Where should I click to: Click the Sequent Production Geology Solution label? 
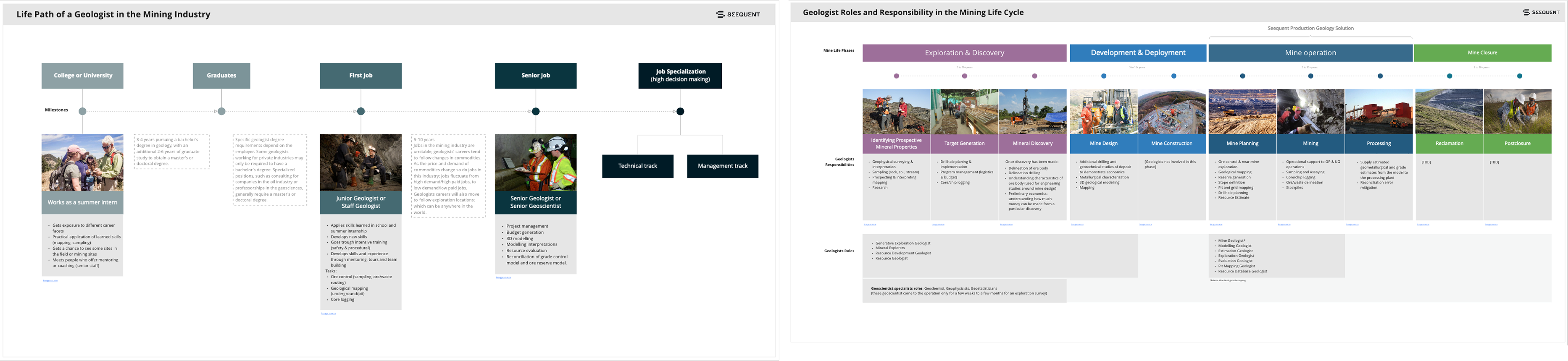(1310, 29)
